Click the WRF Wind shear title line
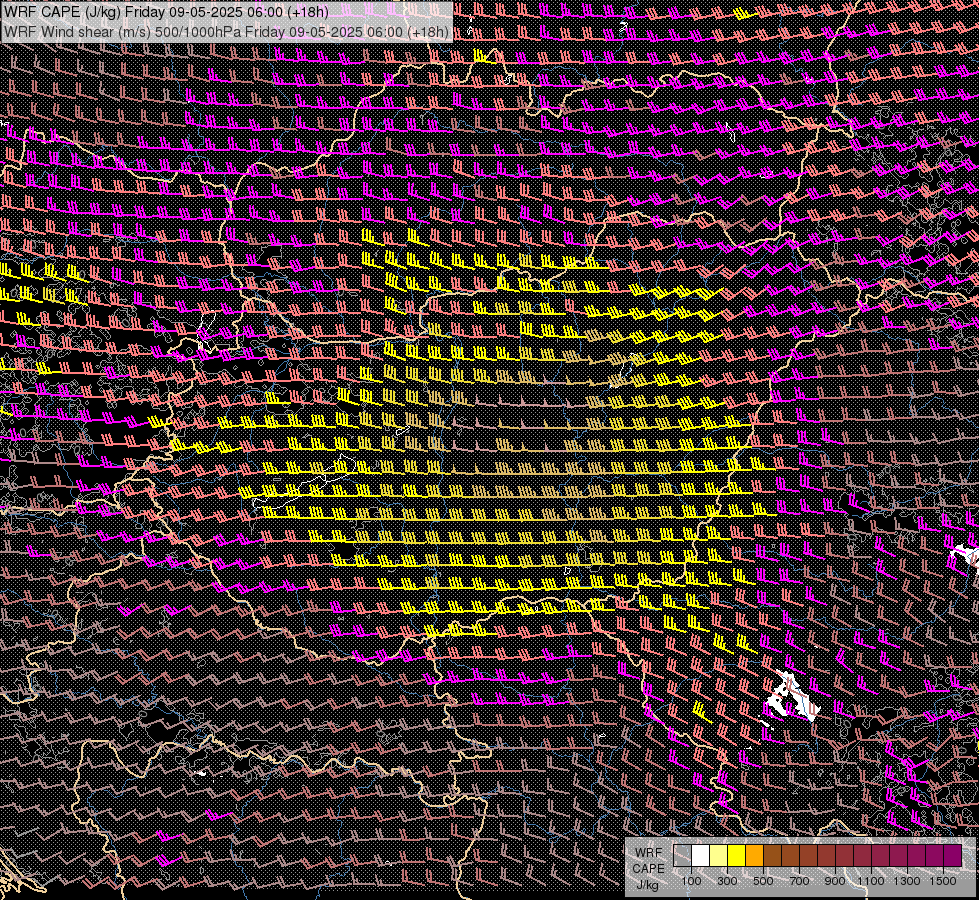The height and width of the screenshot is (900, 979). coord(226,32)
